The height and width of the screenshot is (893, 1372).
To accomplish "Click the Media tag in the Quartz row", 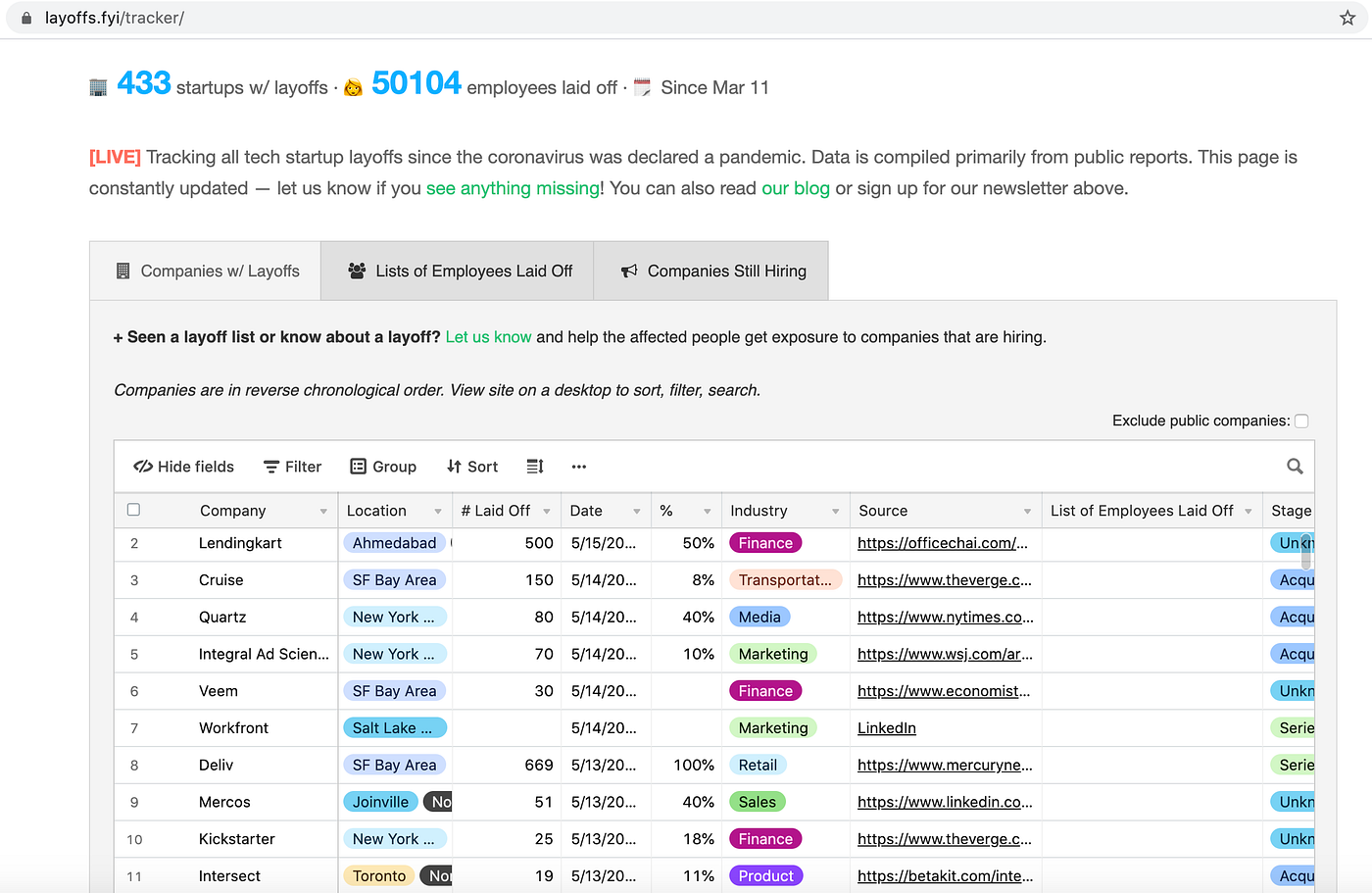I will (x=759, y=618).
